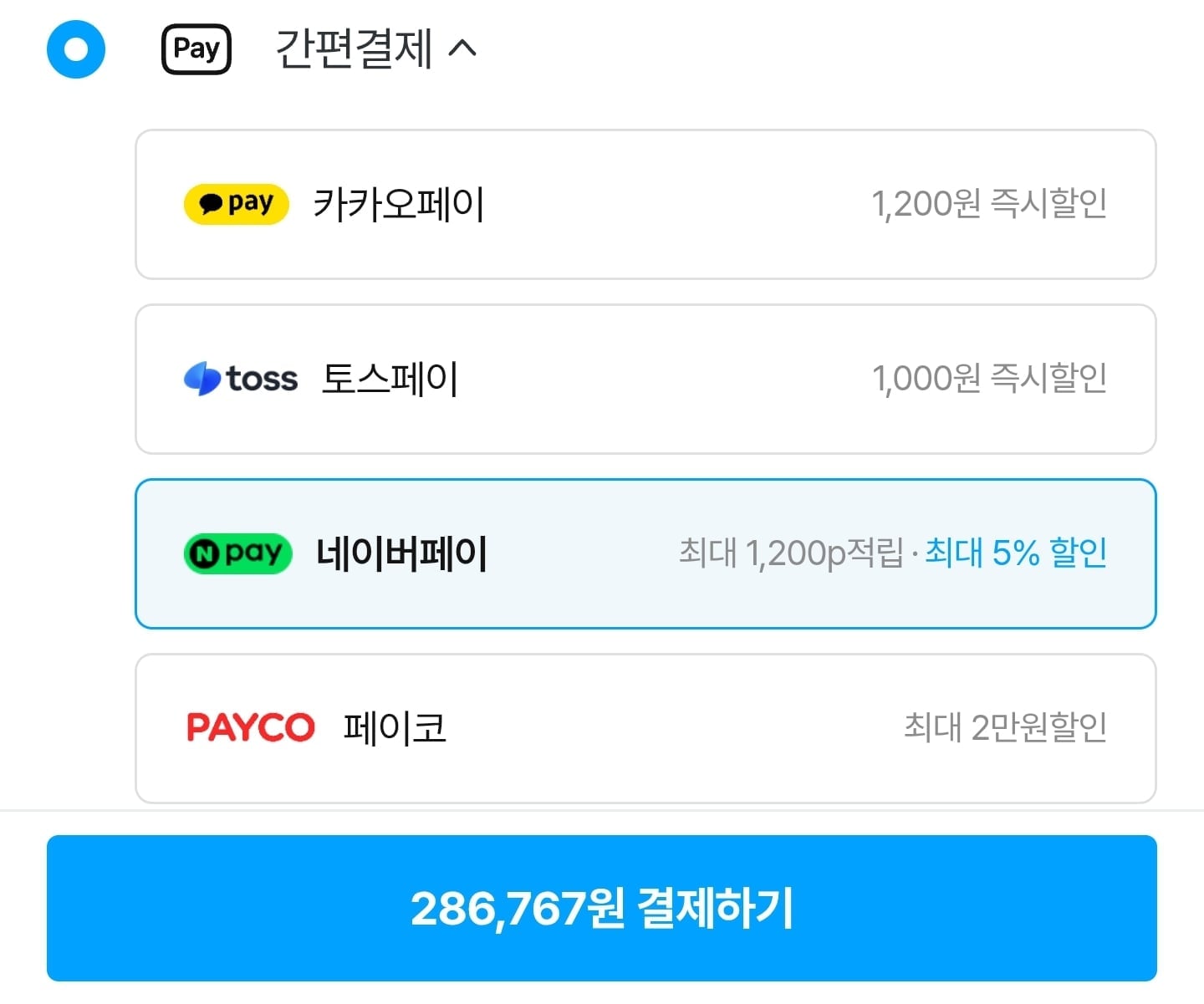Click the red PAYCO logo

(250, 727)
